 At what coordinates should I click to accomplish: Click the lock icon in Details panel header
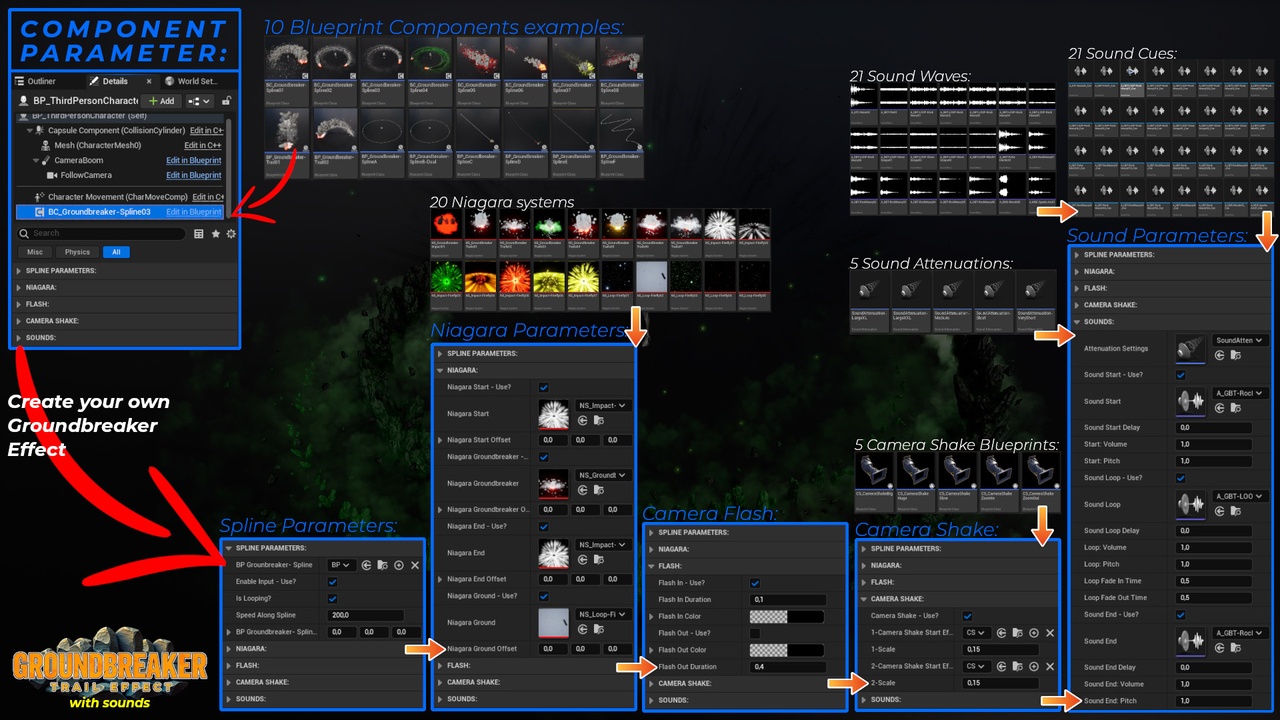(x=227, y=101)
